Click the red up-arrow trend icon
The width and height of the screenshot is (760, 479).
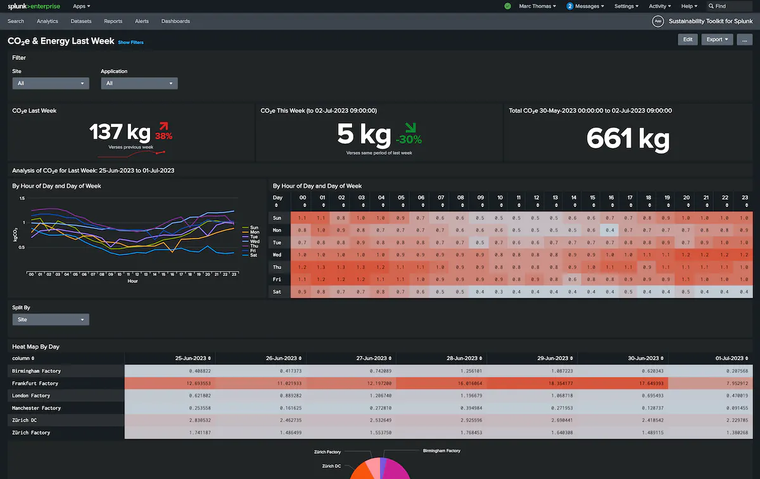point(164,127)
